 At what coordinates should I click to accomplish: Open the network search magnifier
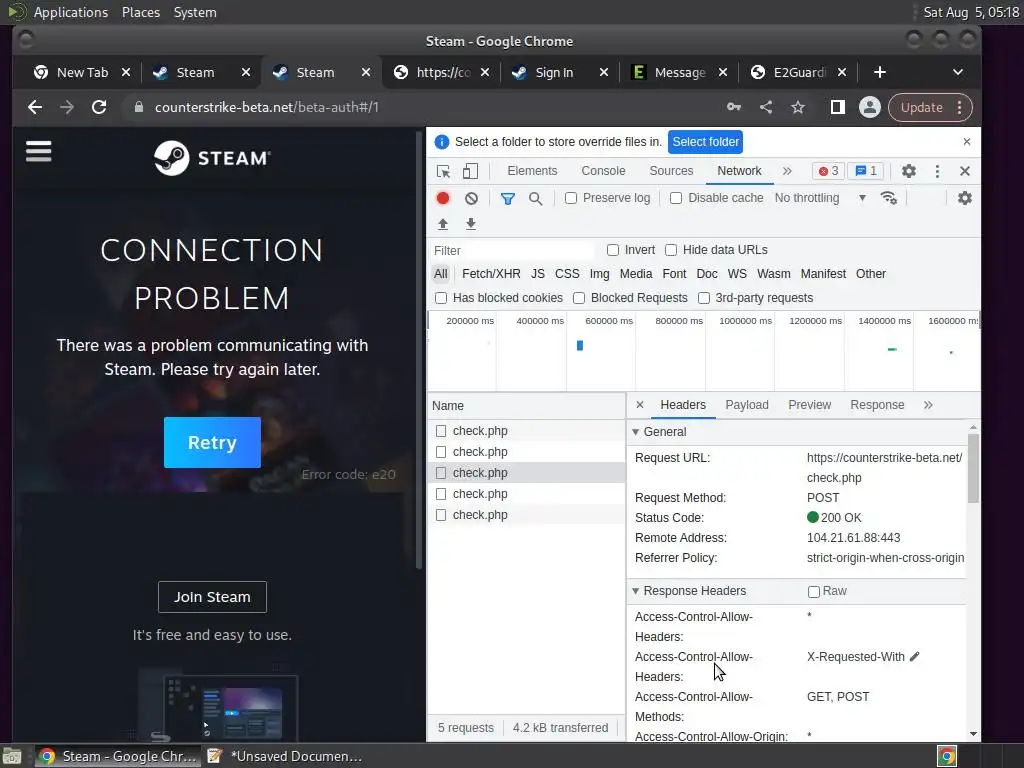point(536,198)
